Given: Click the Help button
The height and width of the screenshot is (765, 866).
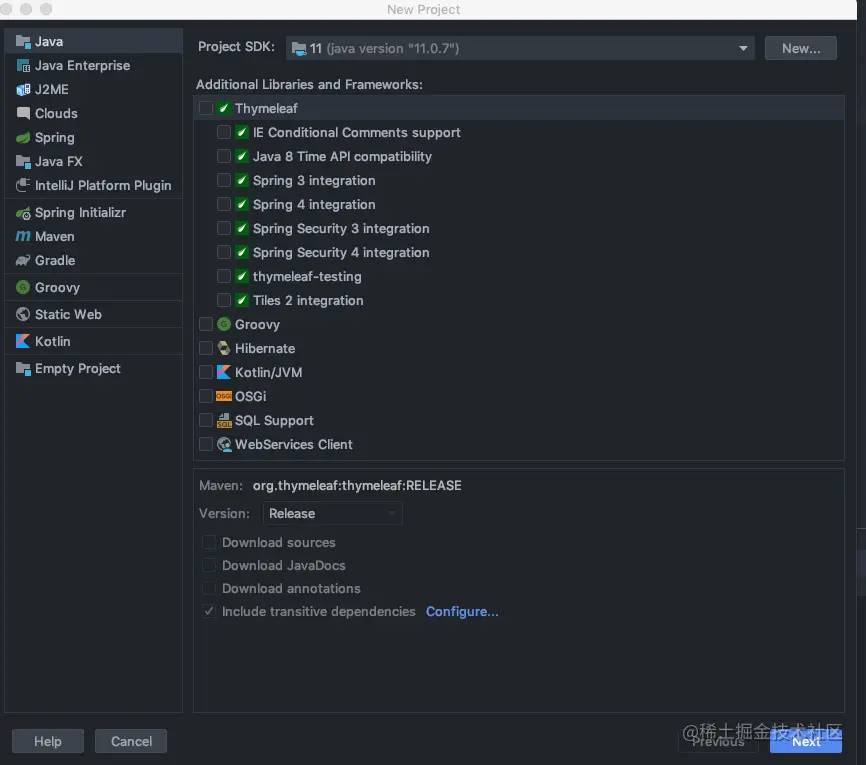Looking at the screenshot, I should point(48,741).
